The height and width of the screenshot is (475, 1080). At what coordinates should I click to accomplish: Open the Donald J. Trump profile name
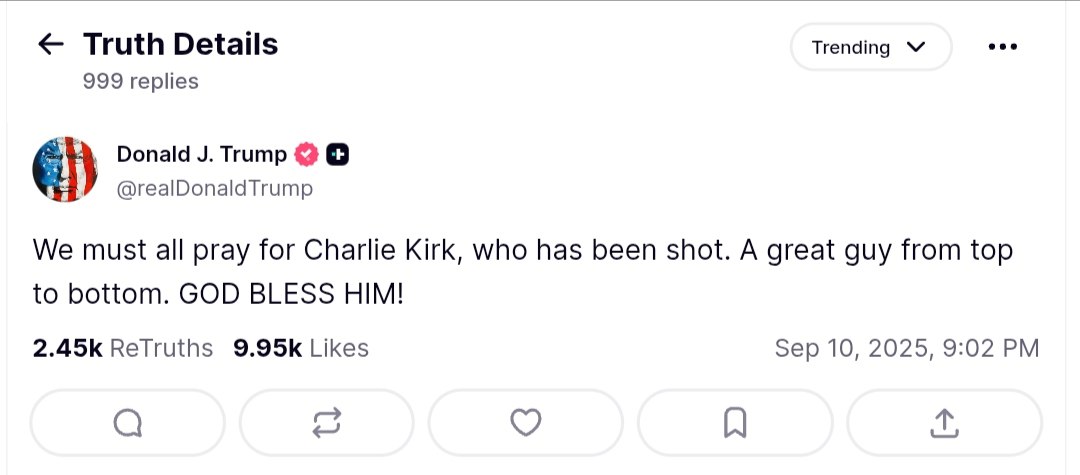point(202,155)
